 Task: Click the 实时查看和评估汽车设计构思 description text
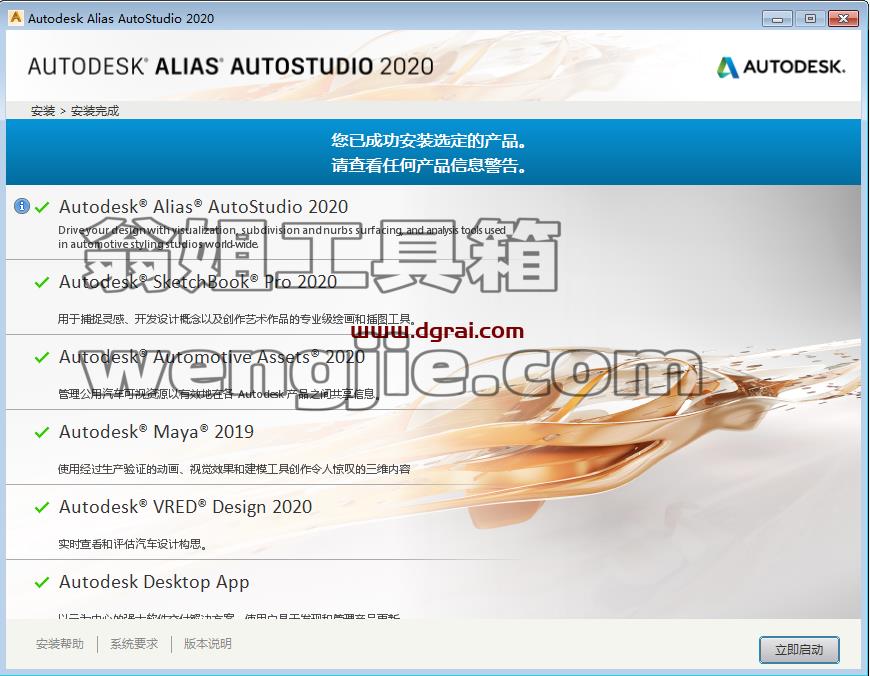(x=133, y=544)
